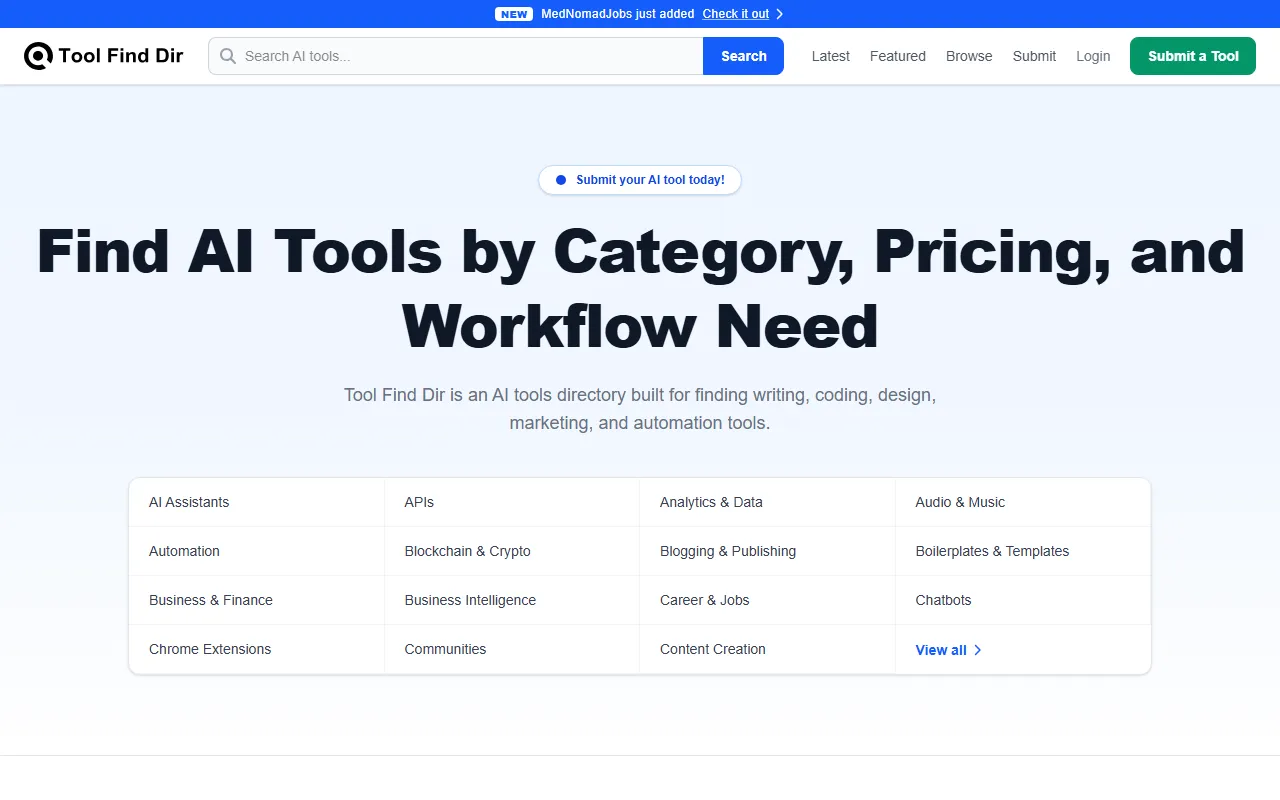Viewport: 1280px width, 800px height.
Task: Click the Submit your AI tool today pill
Action: click(640, 180)
